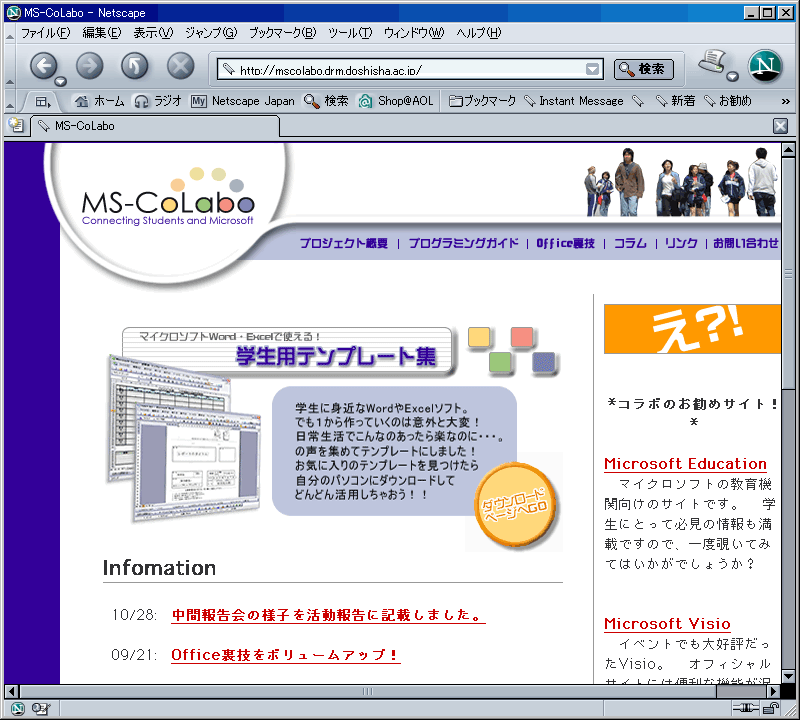This screenshot has height=720, width=800.
Task: Open the Back button history dropdown arrow
Action: [60, 82]
